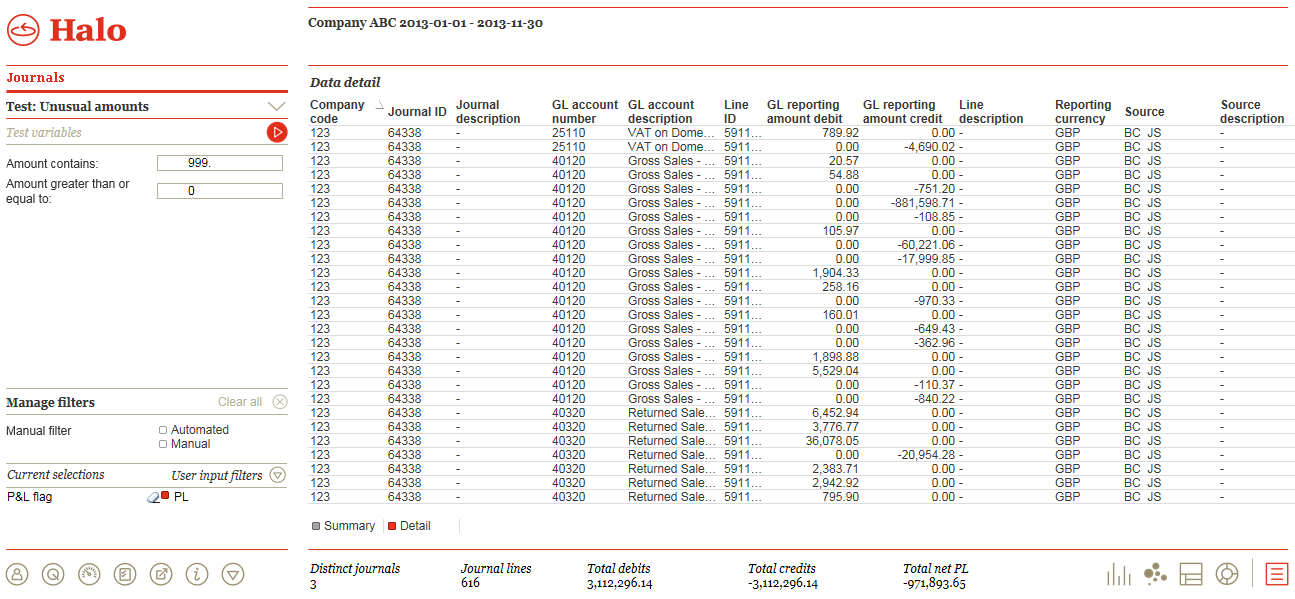1295x599 pixels.
Task: Select the credit amount -20,954.28 cell
Action: [x=926, y=455]
